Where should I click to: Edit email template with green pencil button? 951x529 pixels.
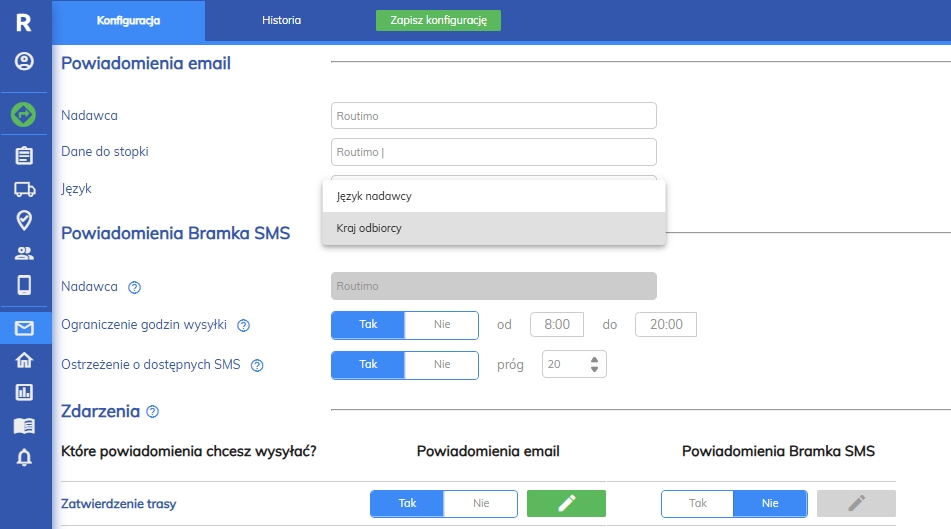(x=566, y=503)
